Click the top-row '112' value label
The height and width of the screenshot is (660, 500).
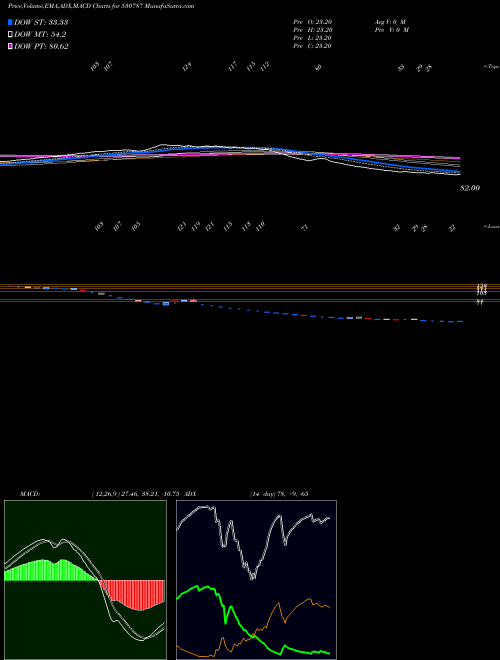264,66
